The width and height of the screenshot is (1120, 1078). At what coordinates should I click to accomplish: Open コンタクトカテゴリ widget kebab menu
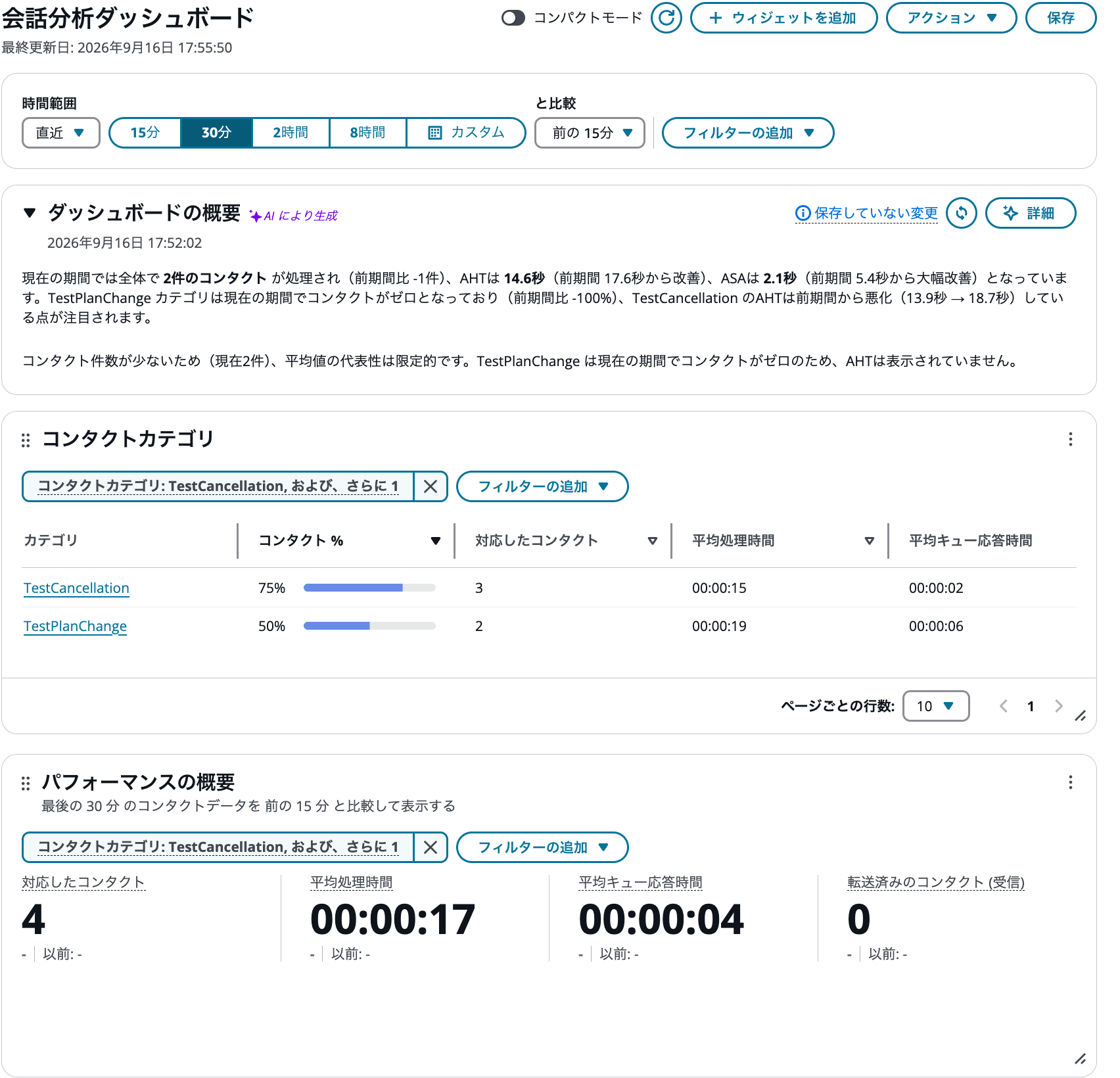(x=1071, y=439)
